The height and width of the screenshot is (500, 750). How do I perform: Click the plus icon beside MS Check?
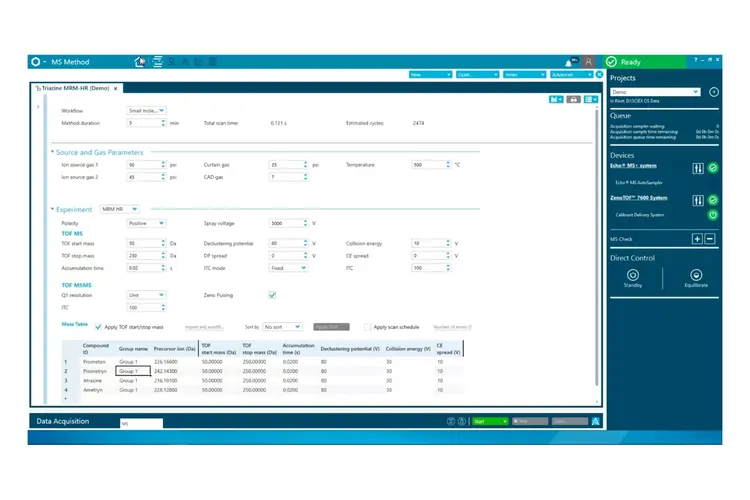pos(697,239)
